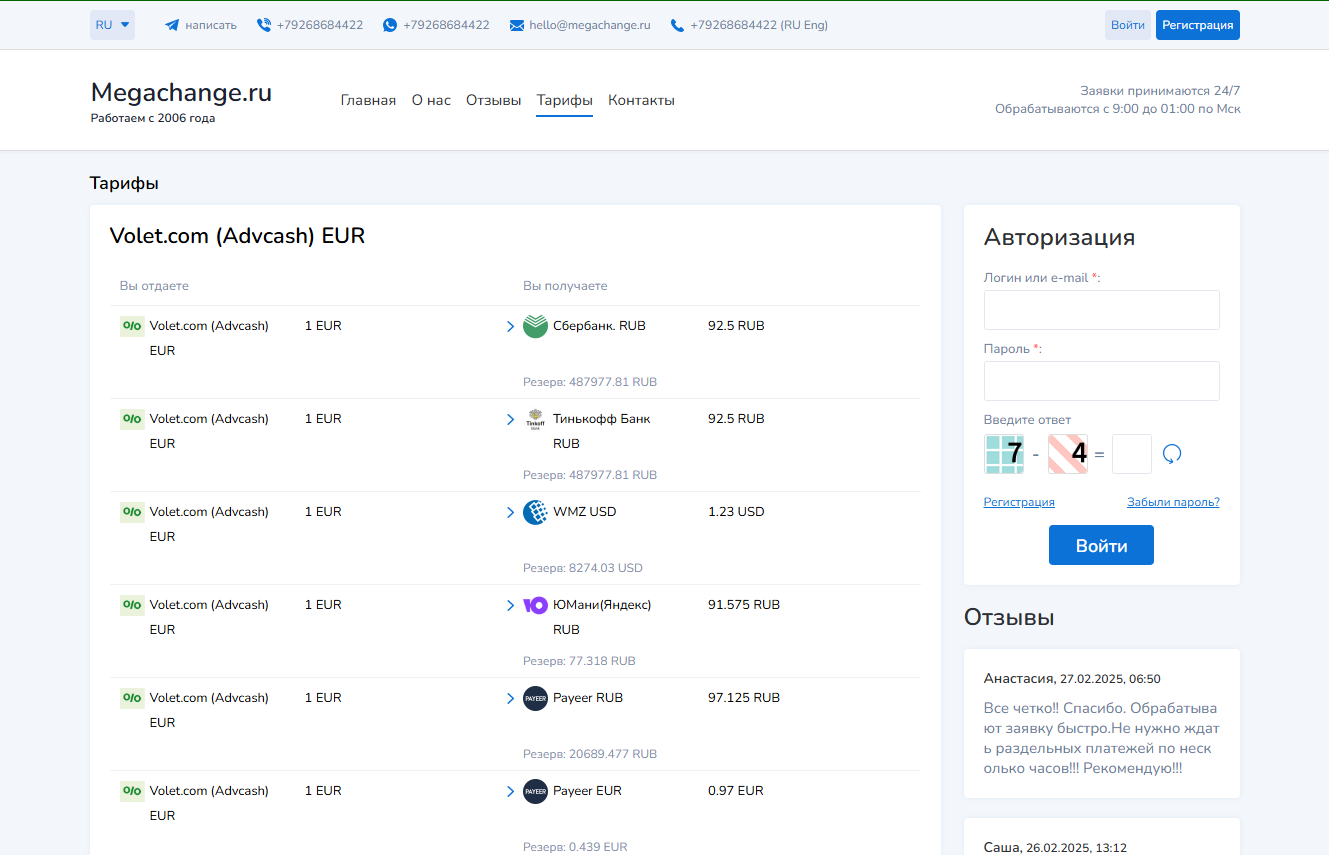Click the WMZ USD WebMoney globe icon
Screen dimensions: 1329x855
[x=535, y=512]
